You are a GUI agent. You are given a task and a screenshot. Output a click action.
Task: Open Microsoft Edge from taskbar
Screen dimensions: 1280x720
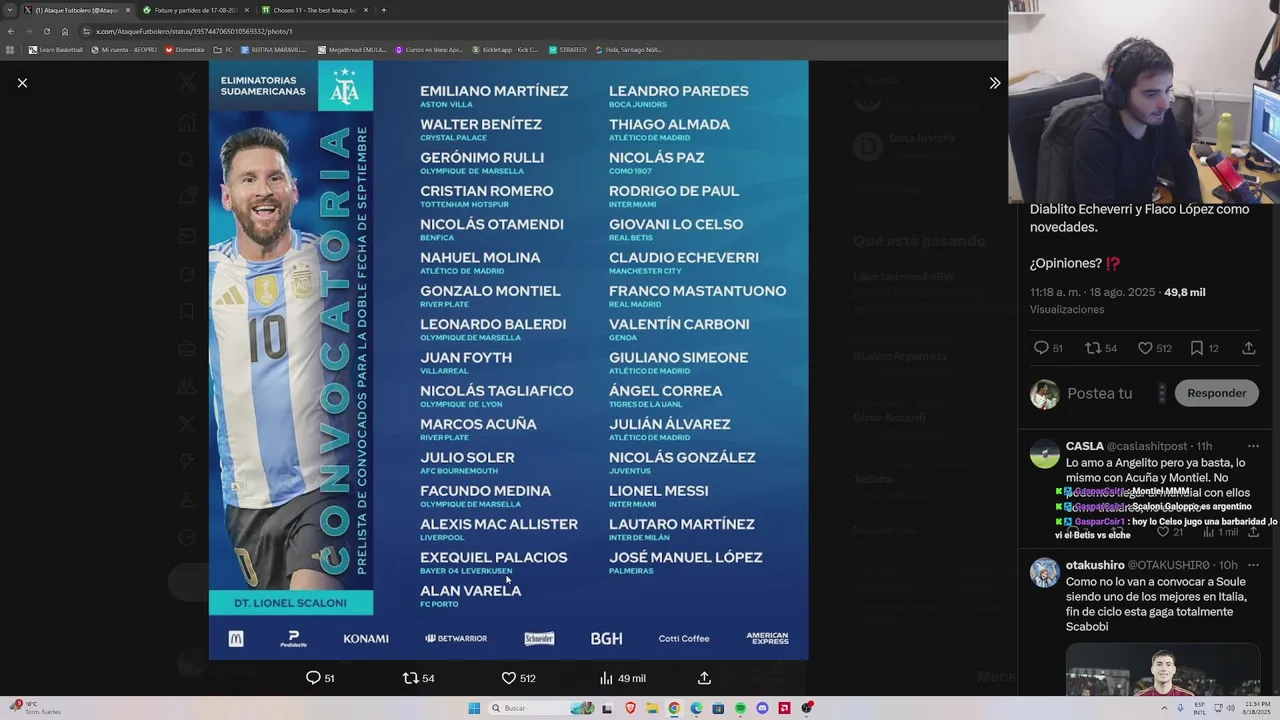(x=696, y=708)
